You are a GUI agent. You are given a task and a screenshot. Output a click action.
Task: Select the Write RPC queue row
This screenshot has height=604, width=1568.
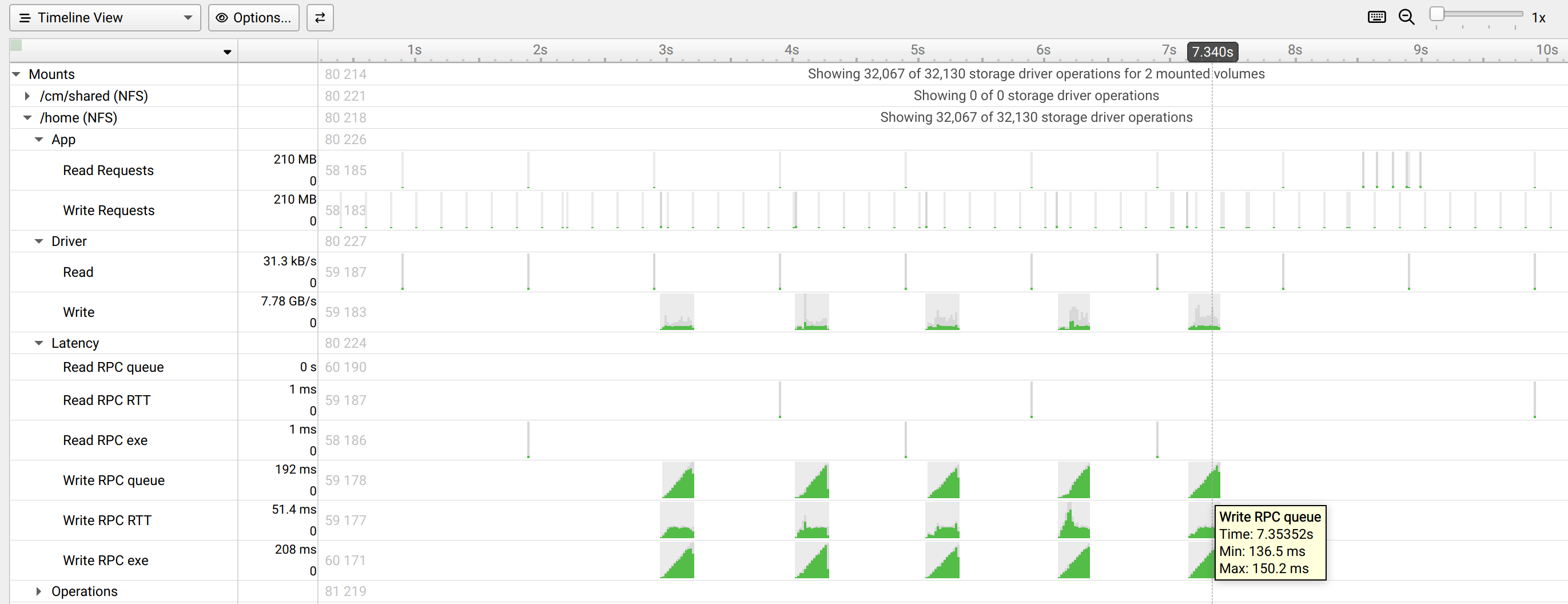[x=113, y=480]
